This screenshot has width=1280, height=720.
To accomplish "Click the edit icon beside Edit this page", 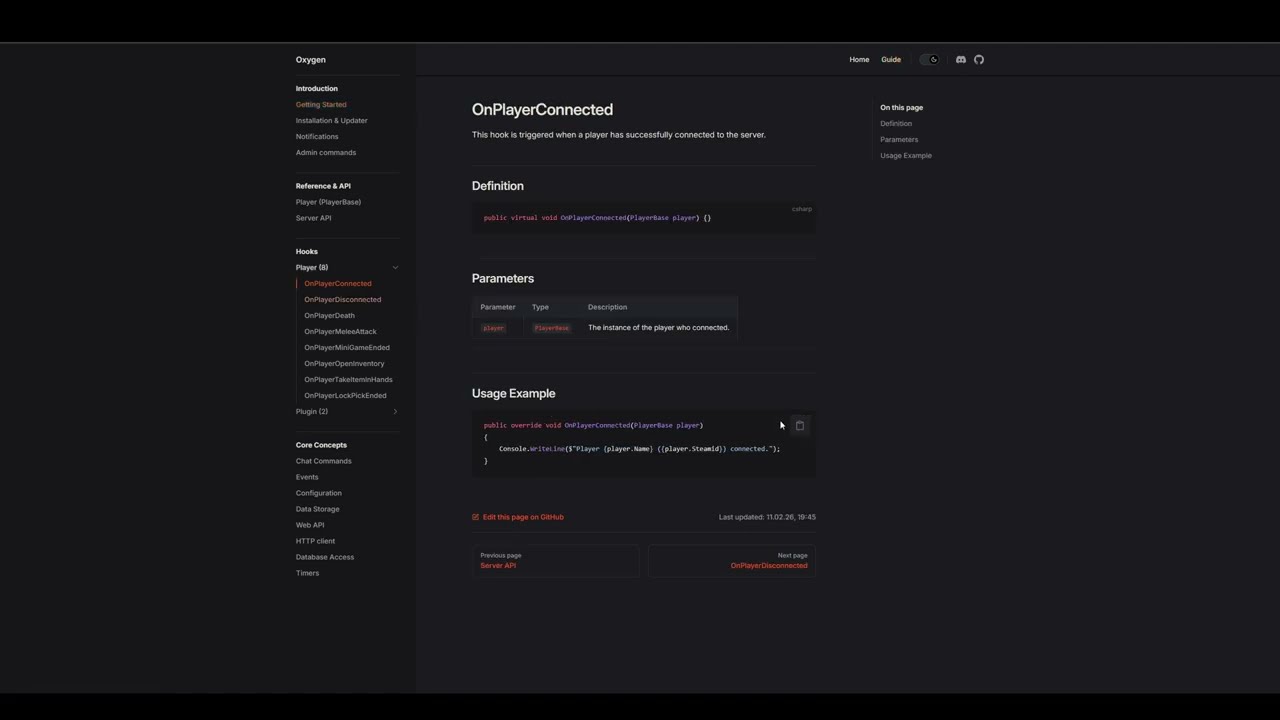I will (x=476, y=517).
